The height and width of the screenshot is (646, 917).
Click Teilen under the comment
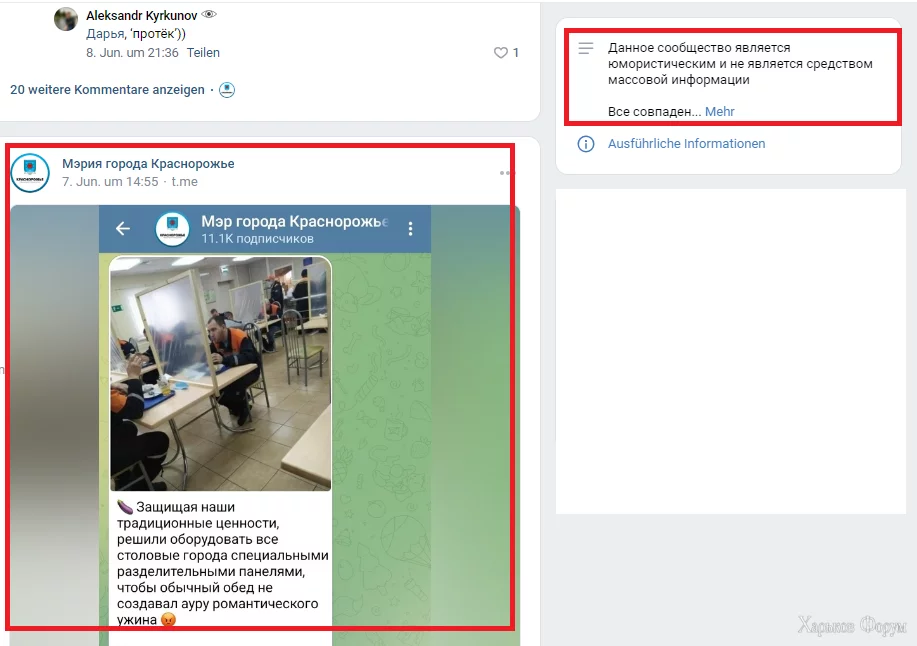pos(203,53)
